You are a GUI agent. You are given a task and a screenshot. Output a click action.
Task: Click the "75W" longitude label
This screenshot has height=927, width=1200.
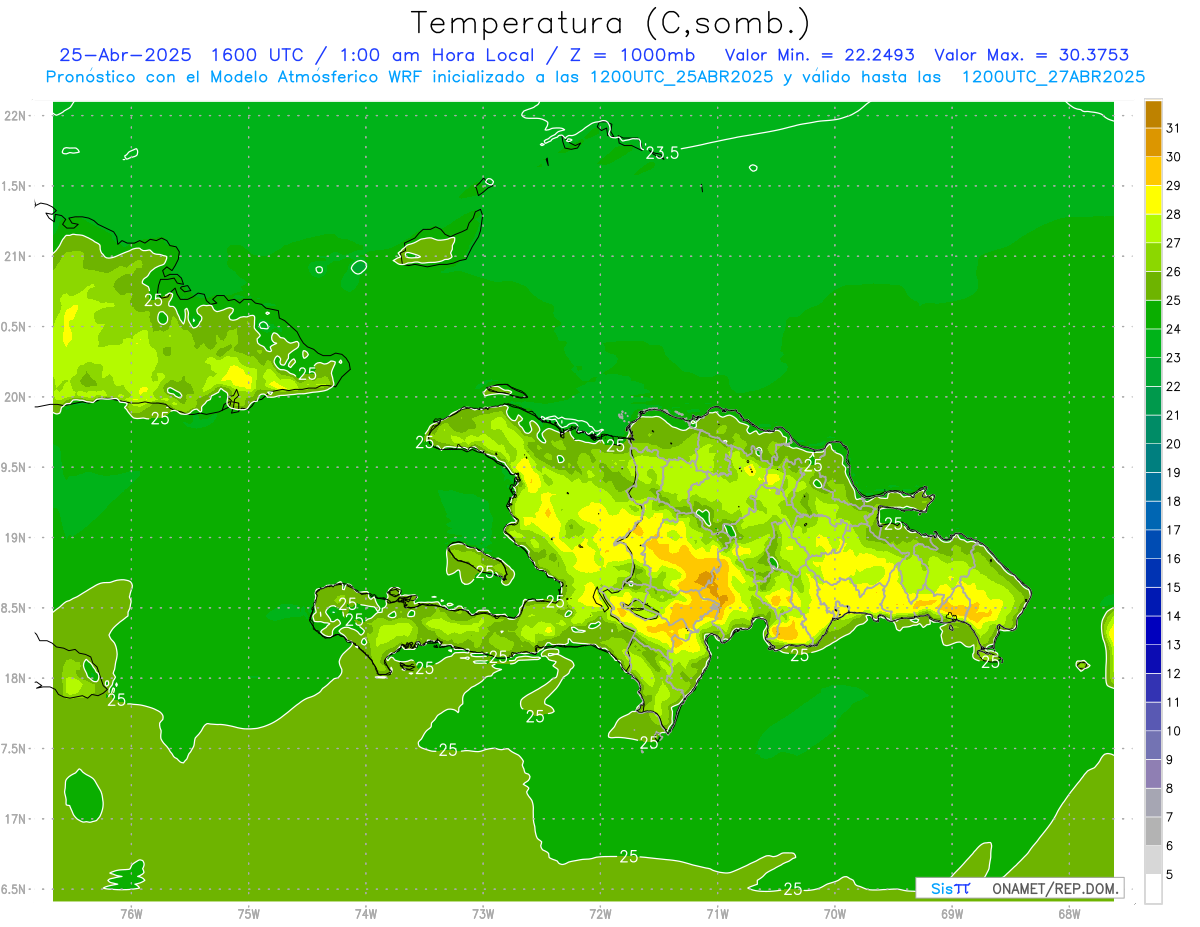tap(249, 913)
